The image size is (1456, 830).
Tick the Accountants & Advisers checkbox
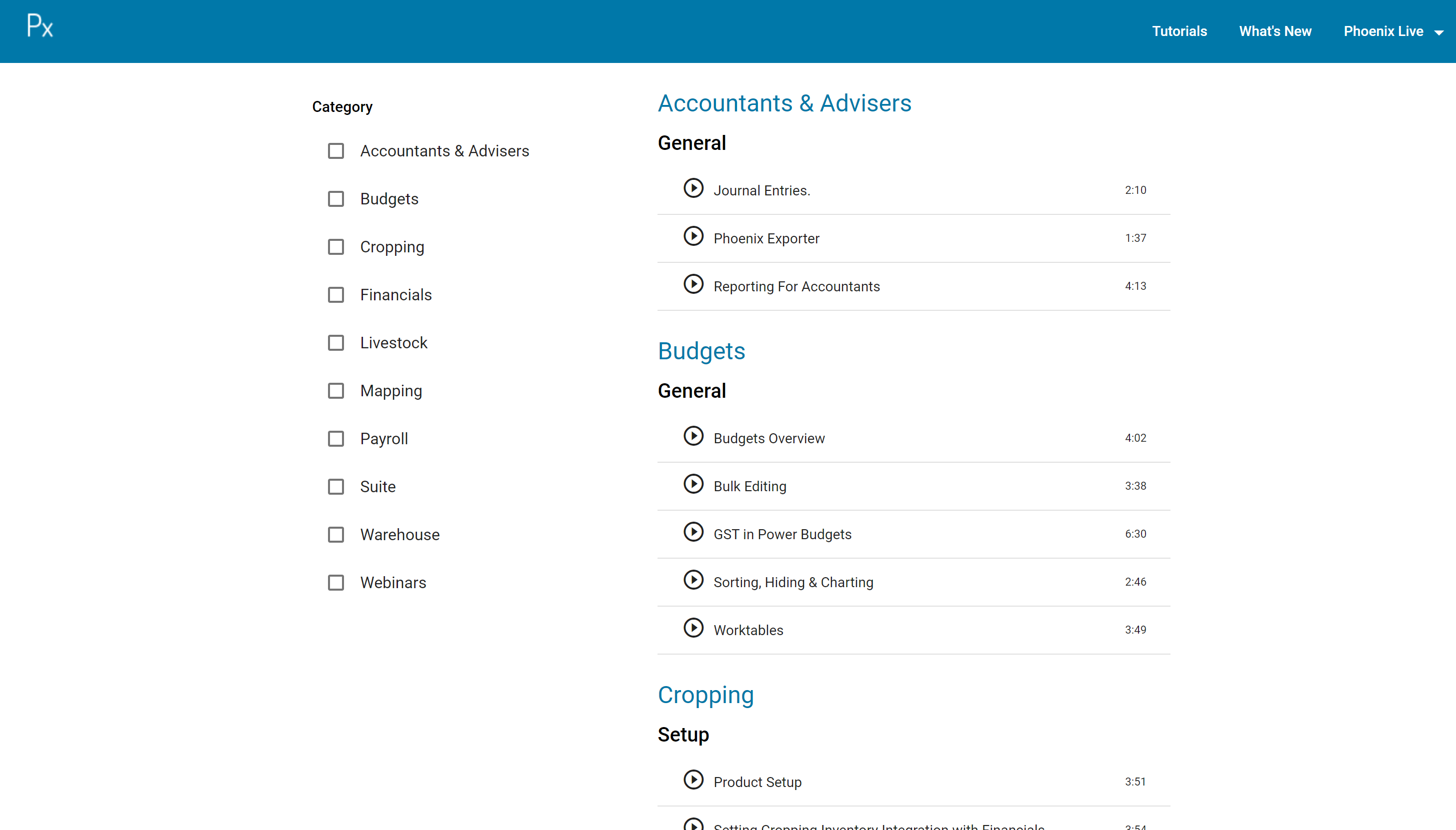tap(336, 151)
